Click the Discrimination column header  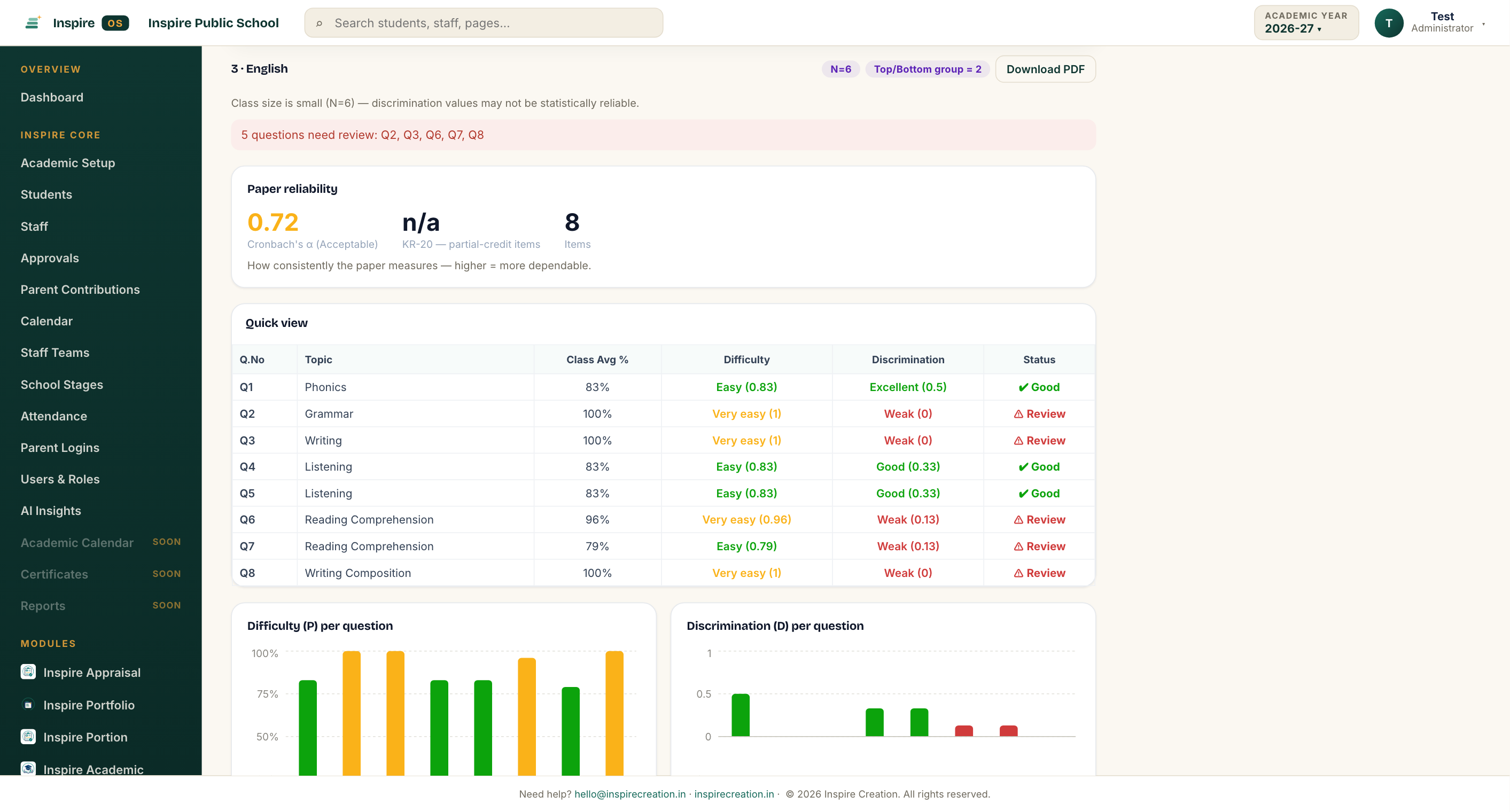pos(908,360)
